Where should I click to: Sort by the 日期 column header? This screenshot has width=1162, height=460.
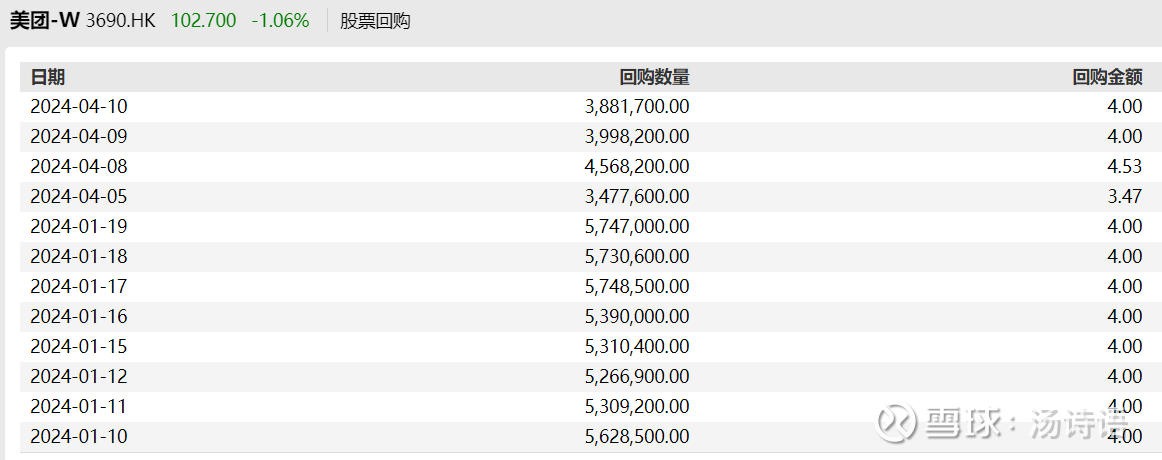[47, 77]
